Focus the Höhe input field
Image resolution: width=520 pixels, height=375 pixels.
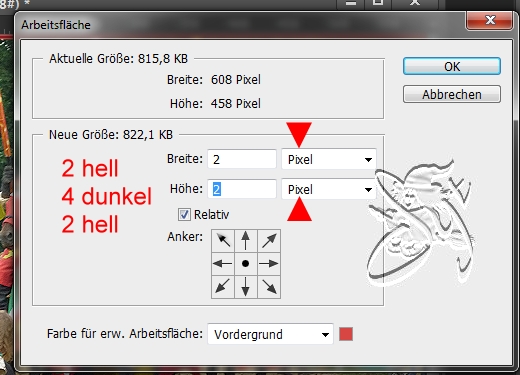[x=242, y=189]
